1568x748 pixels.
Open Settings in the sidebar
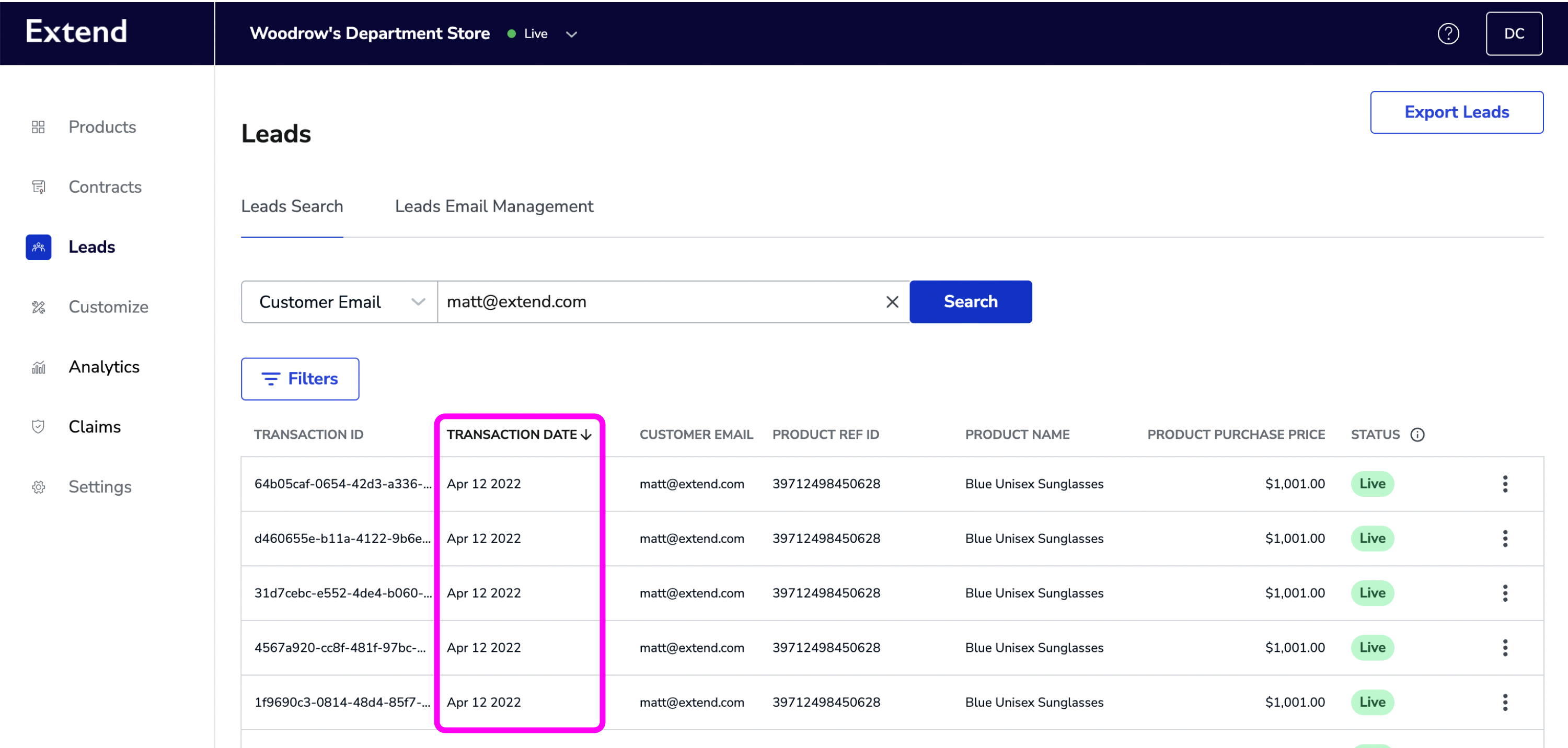100,486
